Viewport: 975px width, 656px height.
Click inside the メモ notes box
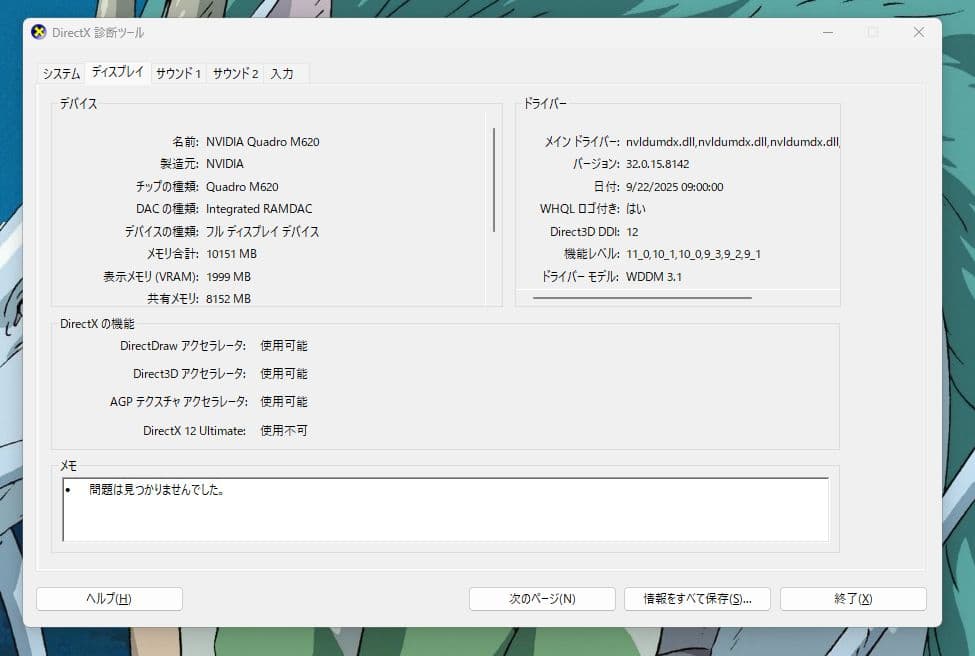click(445, 510)
